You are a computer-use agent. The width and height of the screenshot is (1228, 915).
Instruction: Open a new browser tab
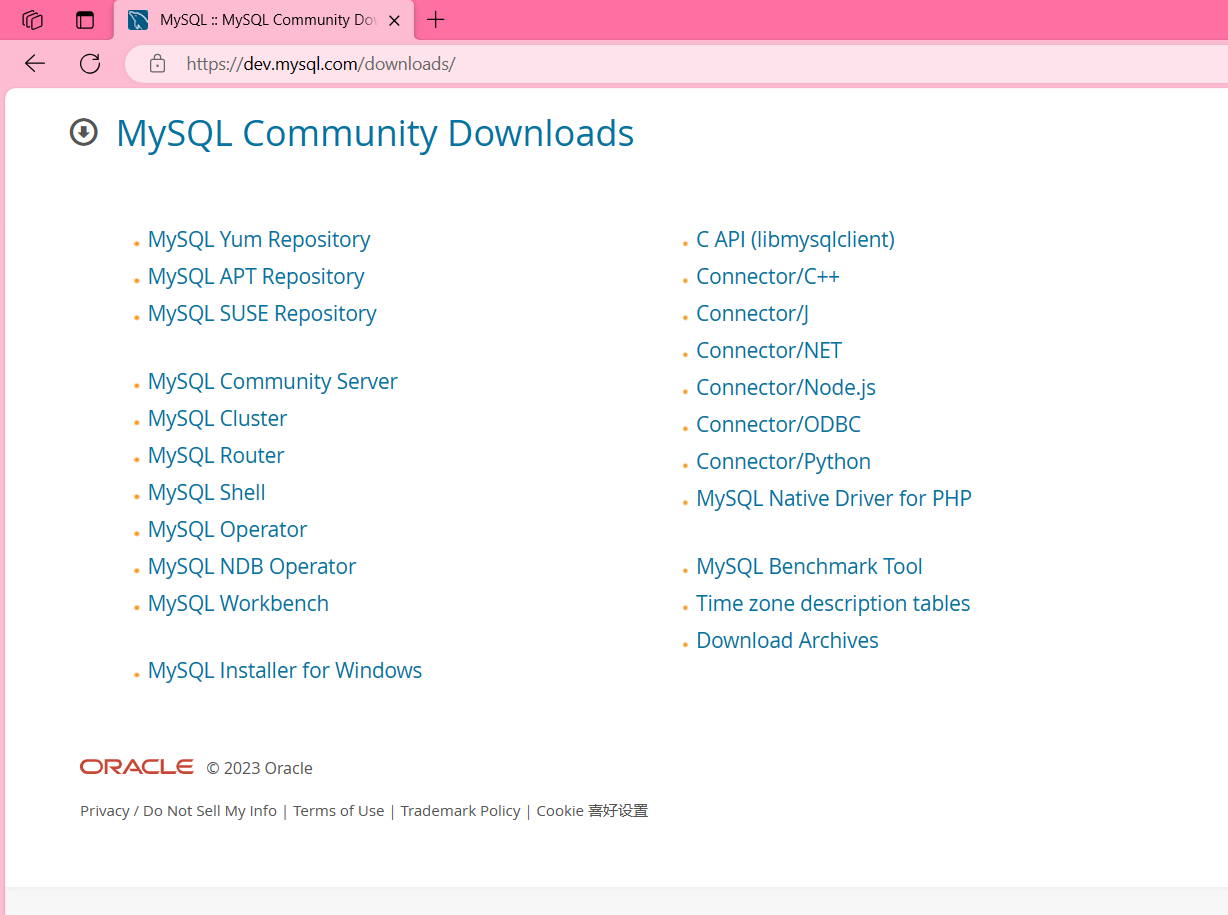(435, 20)
